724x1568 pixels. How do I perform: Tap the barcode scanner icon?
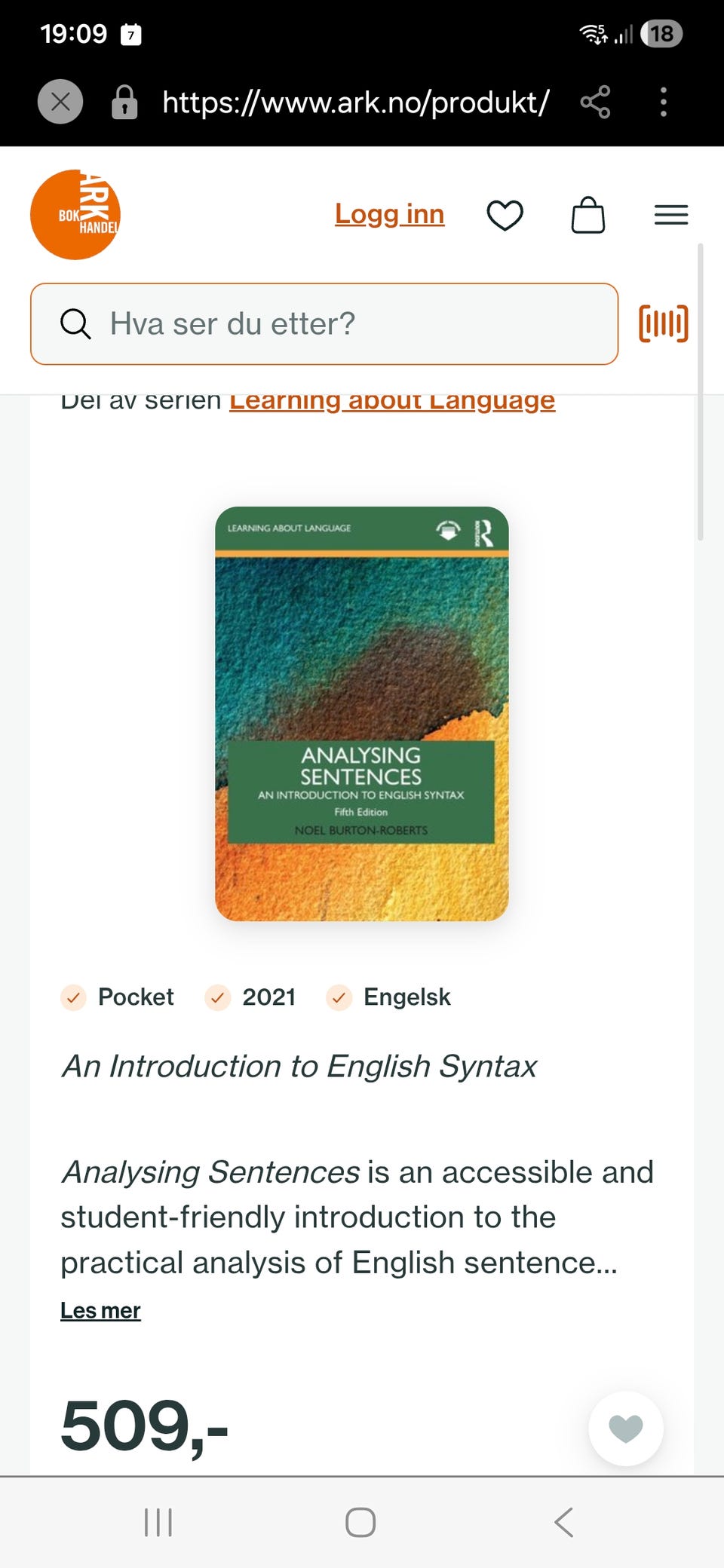point(664,323)
